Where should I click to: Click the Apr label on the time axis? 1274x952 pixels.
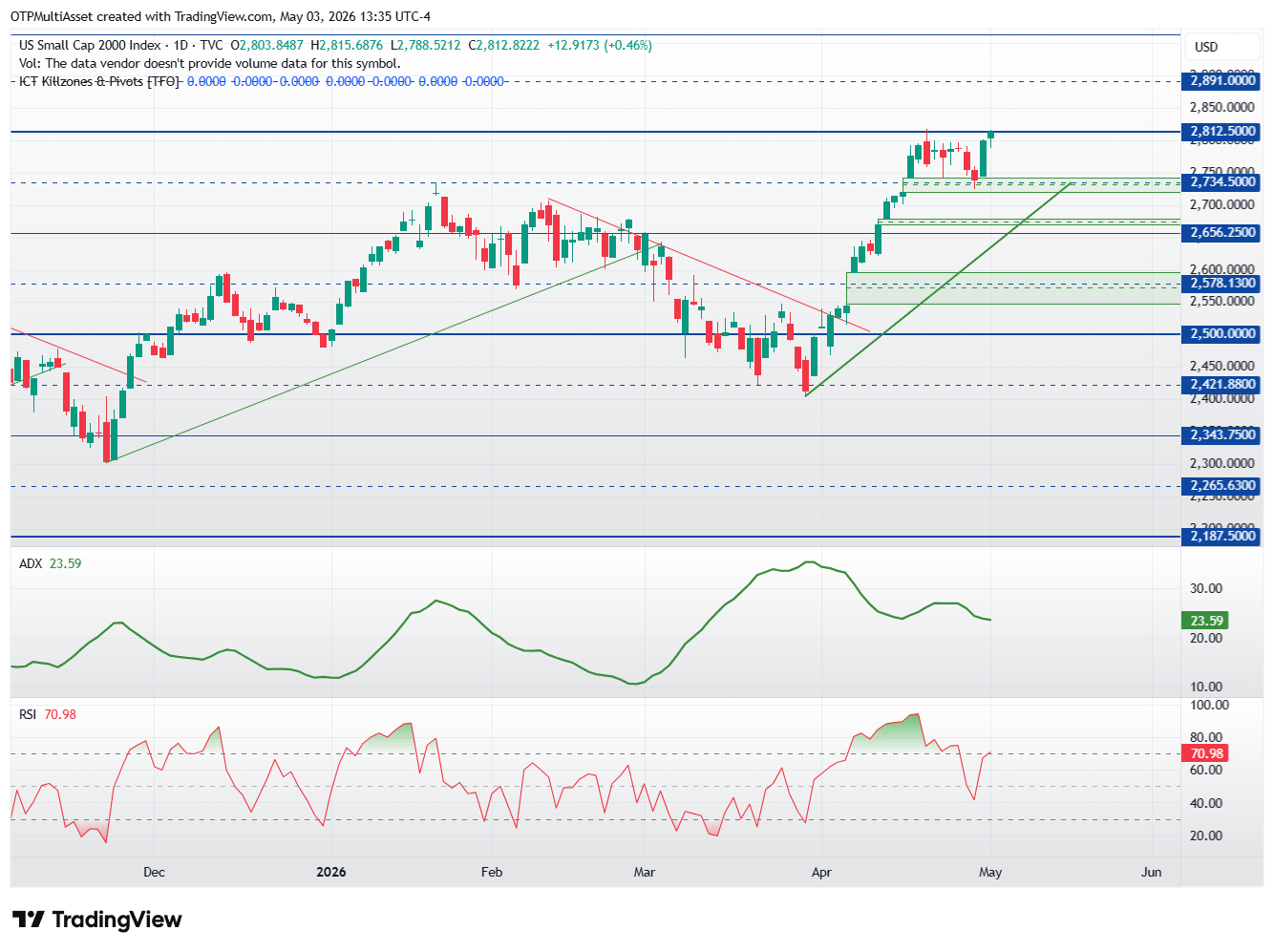(821, 872)
